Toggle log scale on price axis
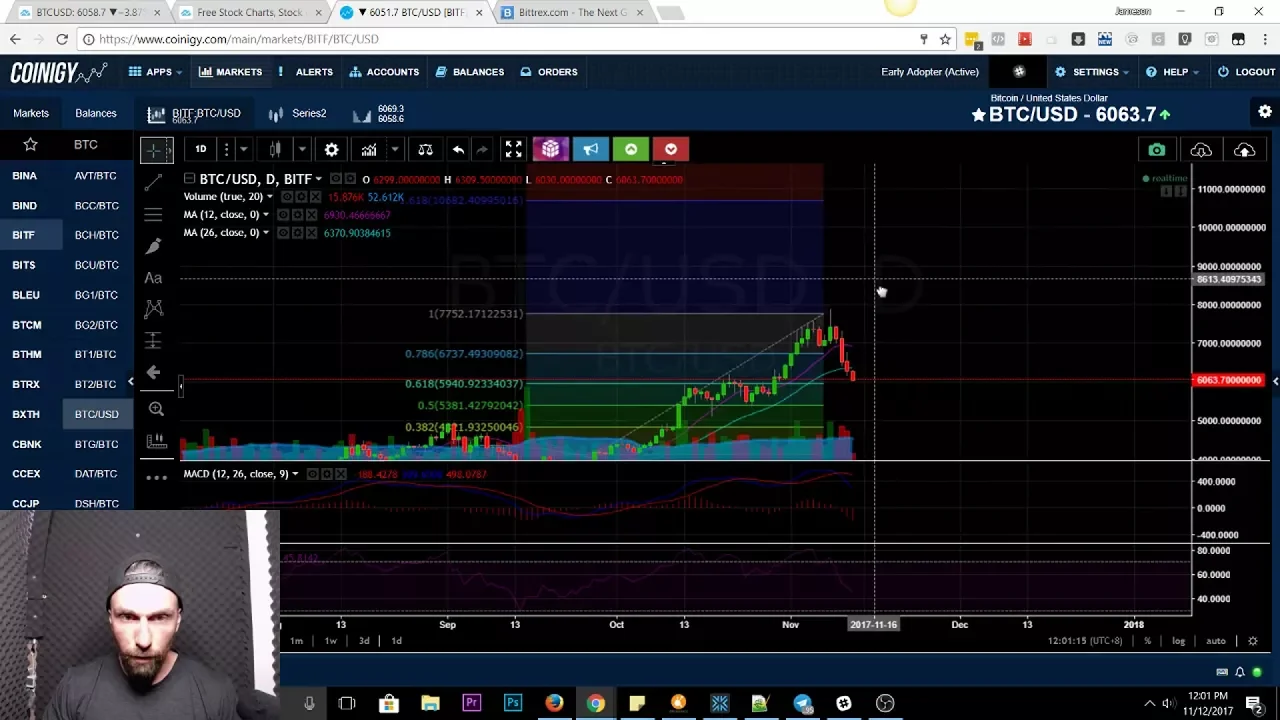 point(1178,641)
